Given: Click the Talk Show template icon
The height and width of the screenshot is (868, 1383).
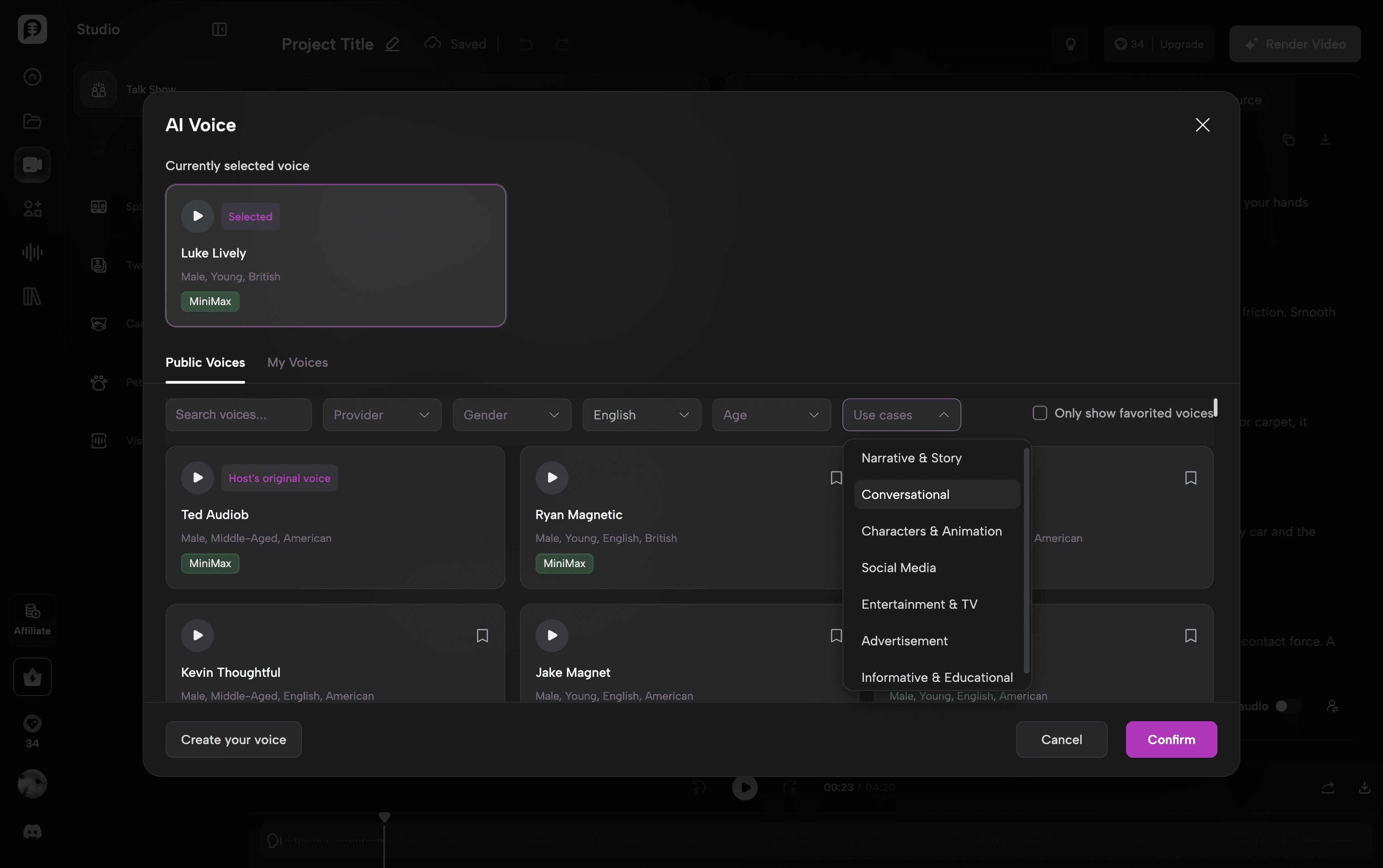Looking at the screenshot, I should point(99,90).
